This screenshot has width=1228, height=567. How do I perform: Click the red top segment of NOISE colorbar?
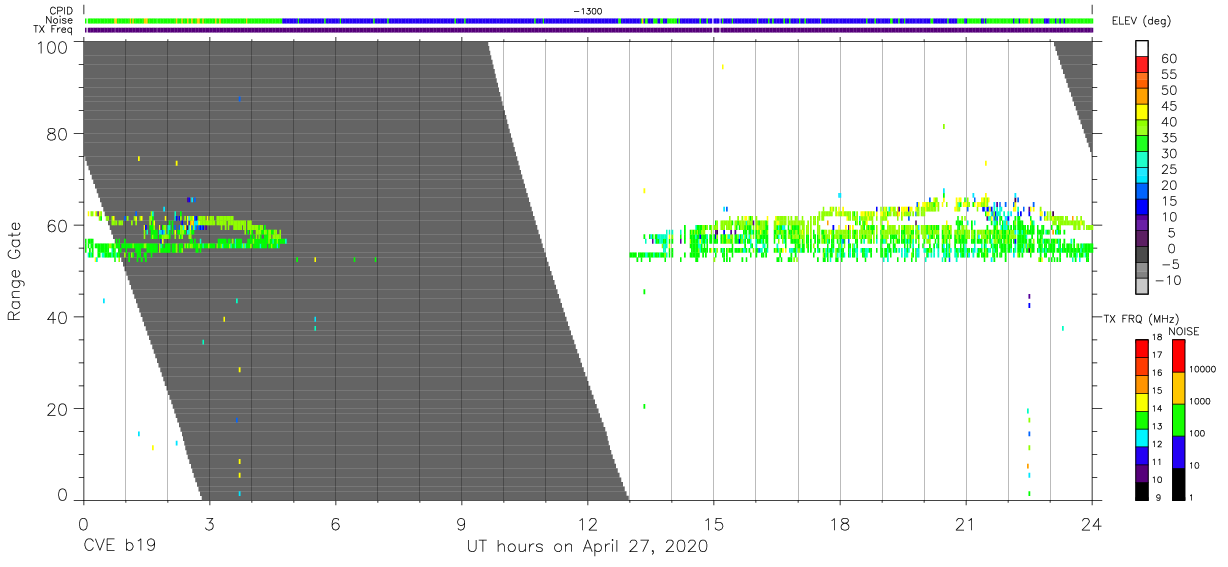pyautogui.click(x=1179, y=357)
